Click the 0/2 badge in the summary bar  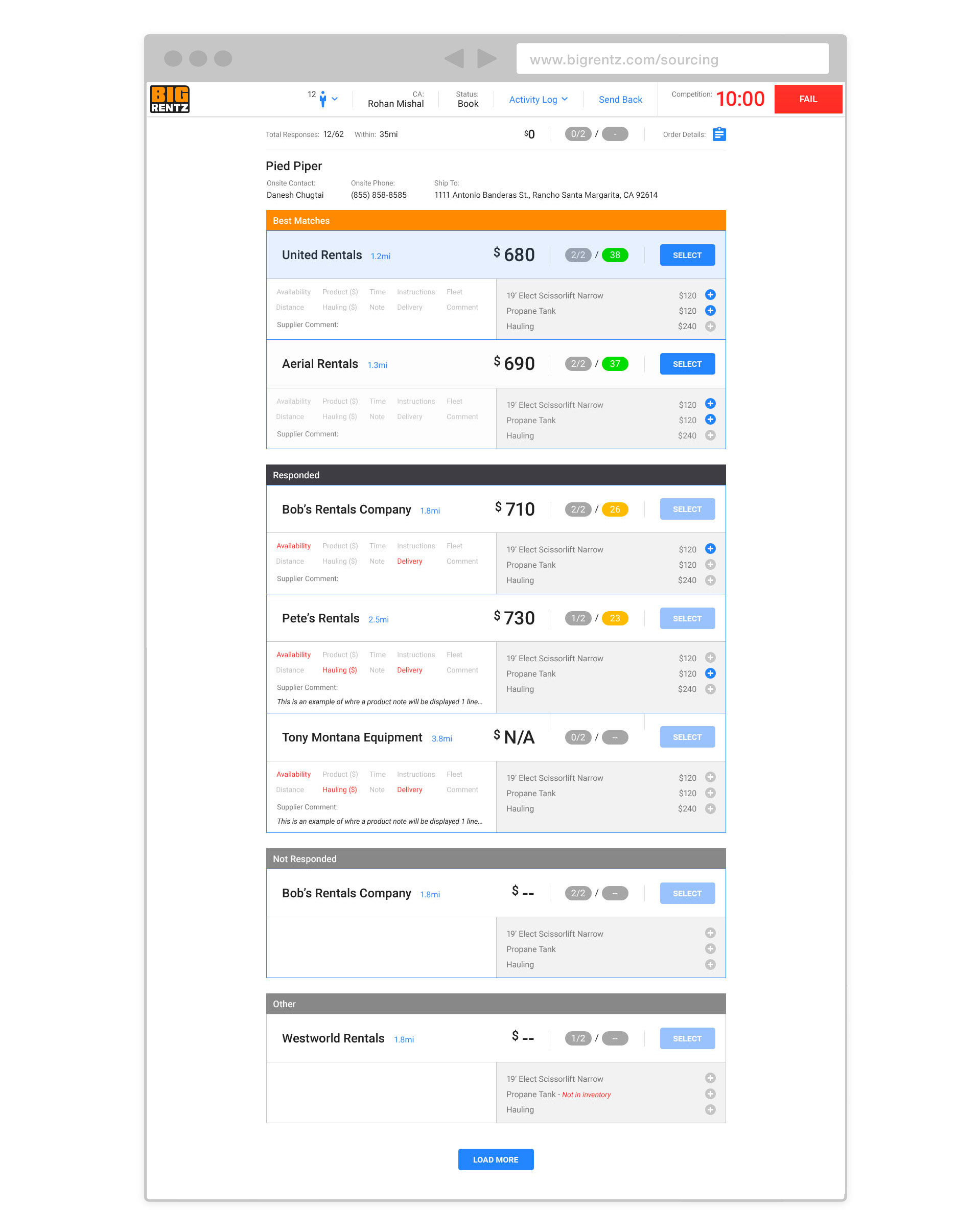[577, 133]
